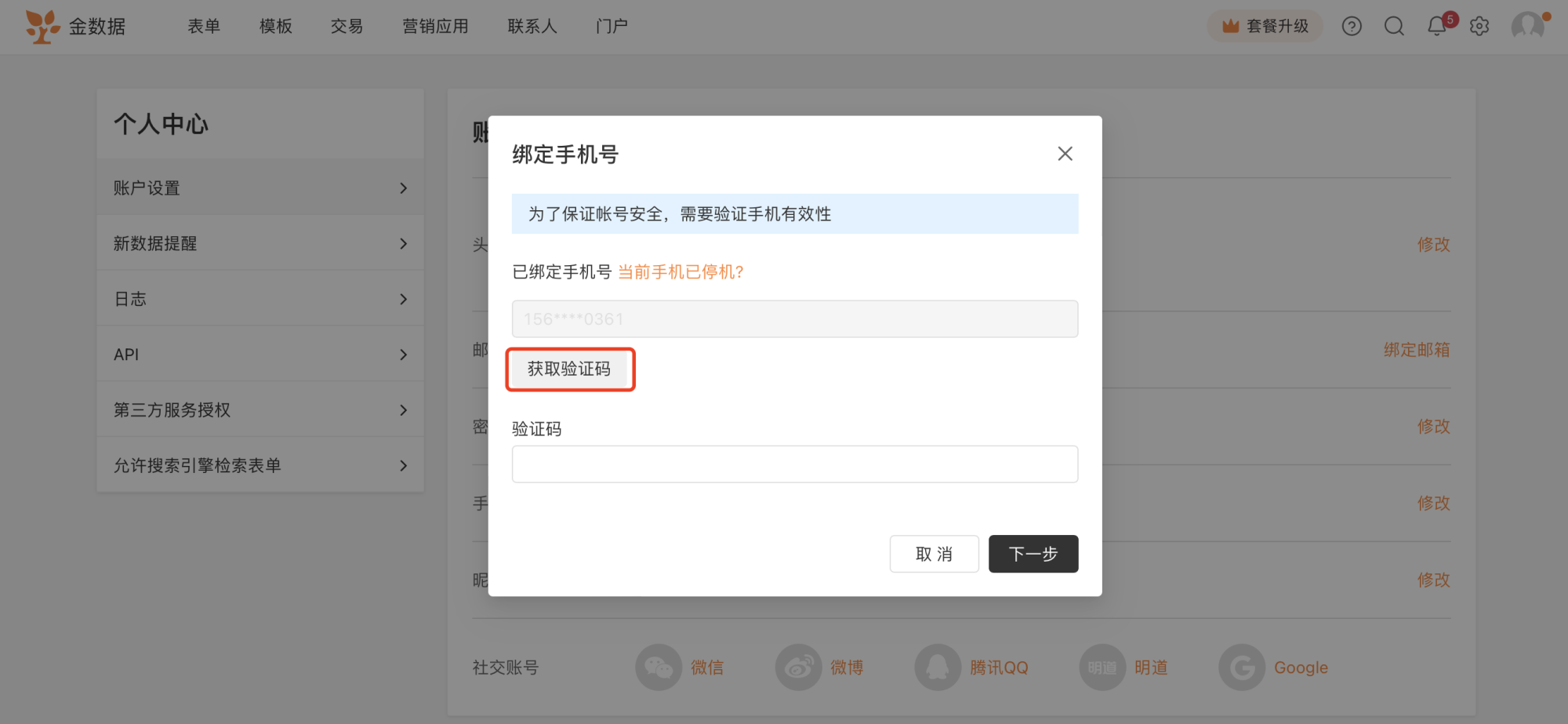The image size is (1568, 724).
Task: Click the 获取验证码 button
Action: pyautogui.click(x=570, y=369)
